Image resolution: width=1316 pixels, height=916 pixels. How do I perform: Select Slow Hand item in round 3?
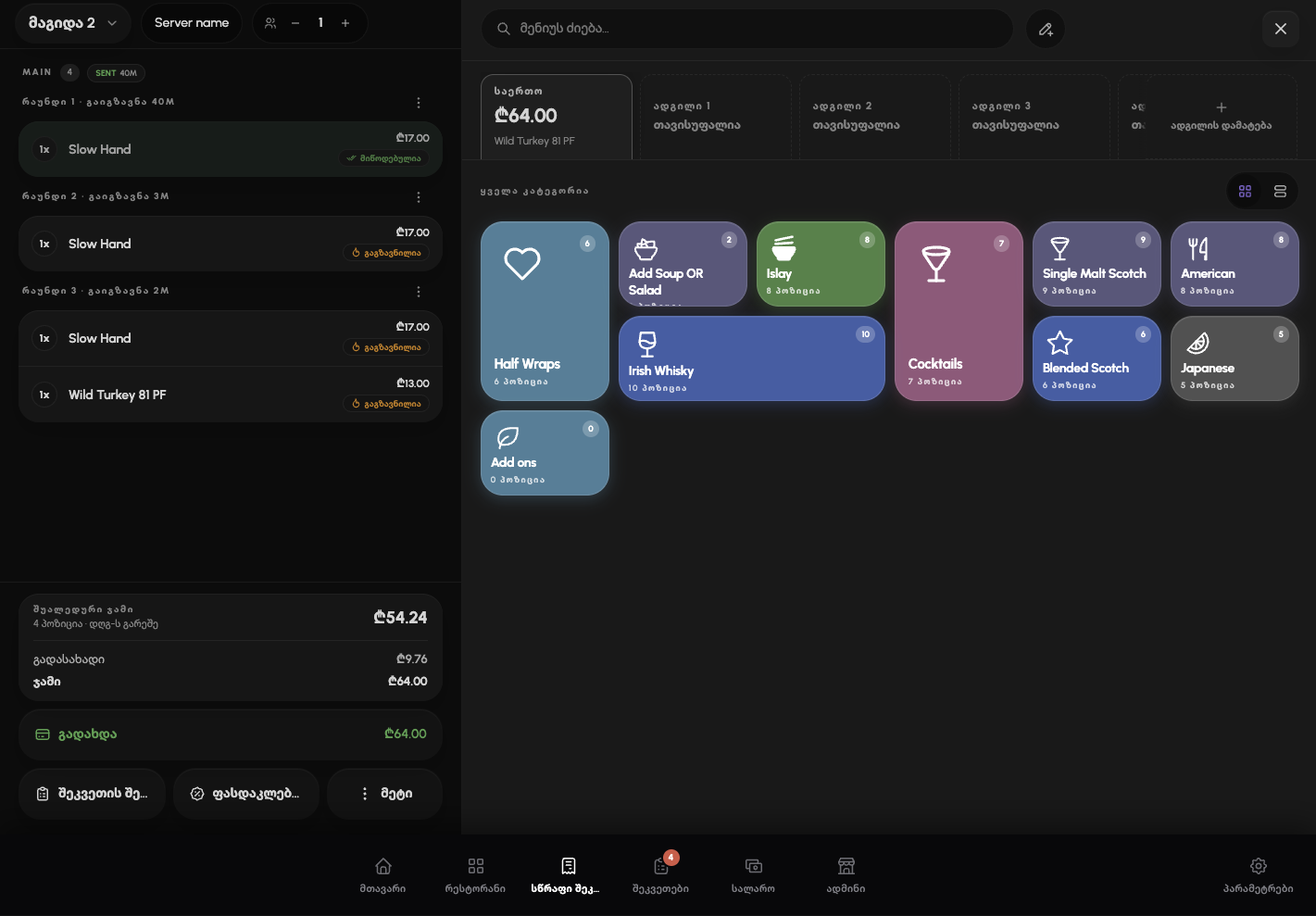point(231,338)
